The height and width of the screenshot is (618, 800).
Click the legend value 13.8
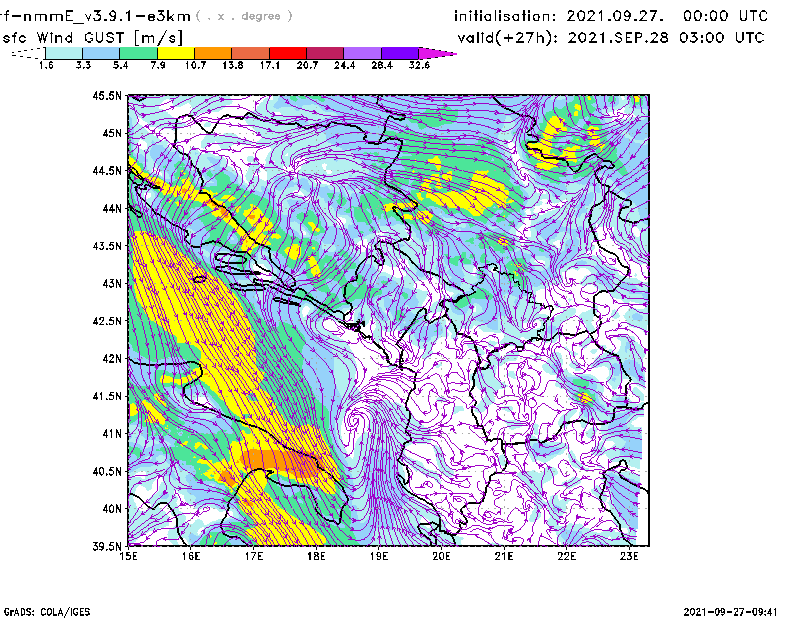(x=233, y=65)
